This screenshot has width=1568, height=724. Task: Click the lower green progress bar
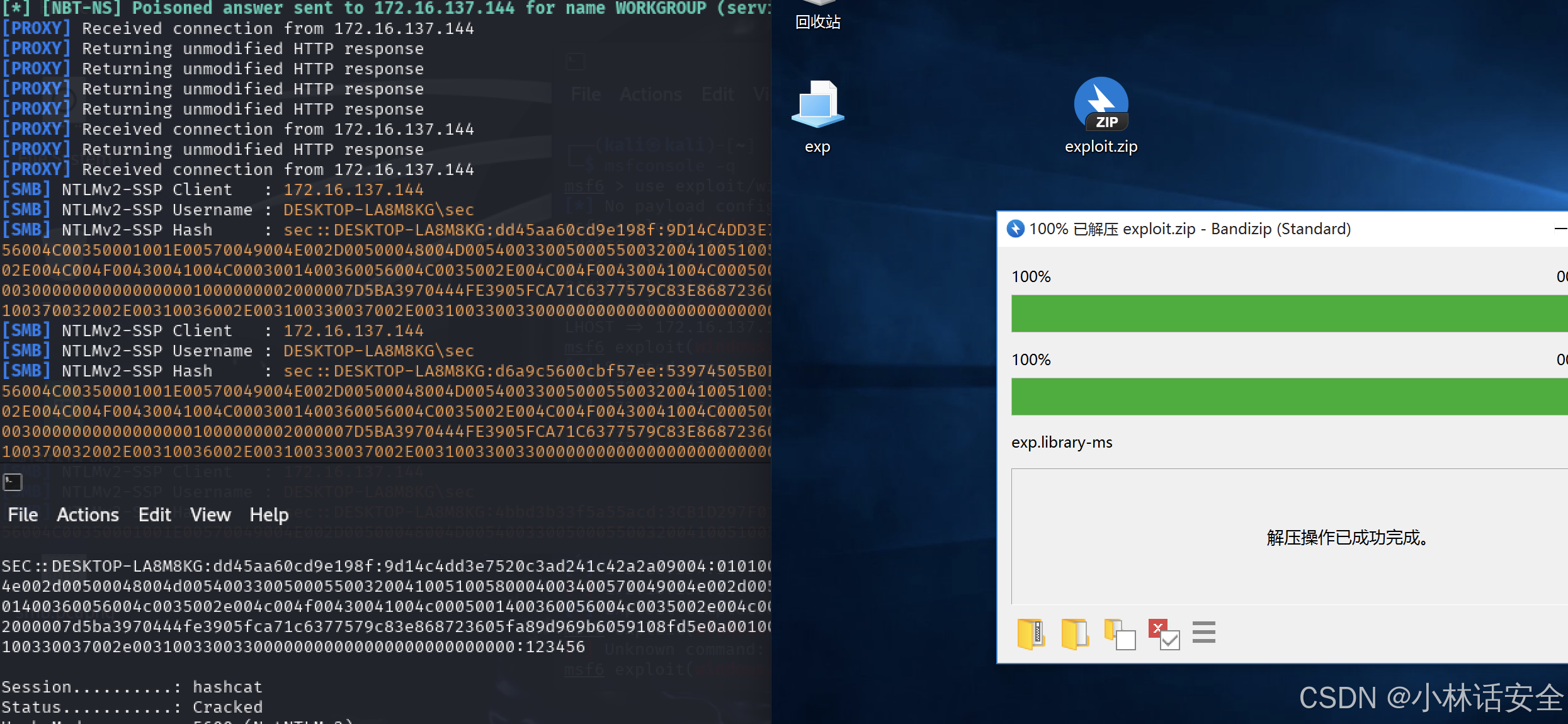(x=1285, y=397)
